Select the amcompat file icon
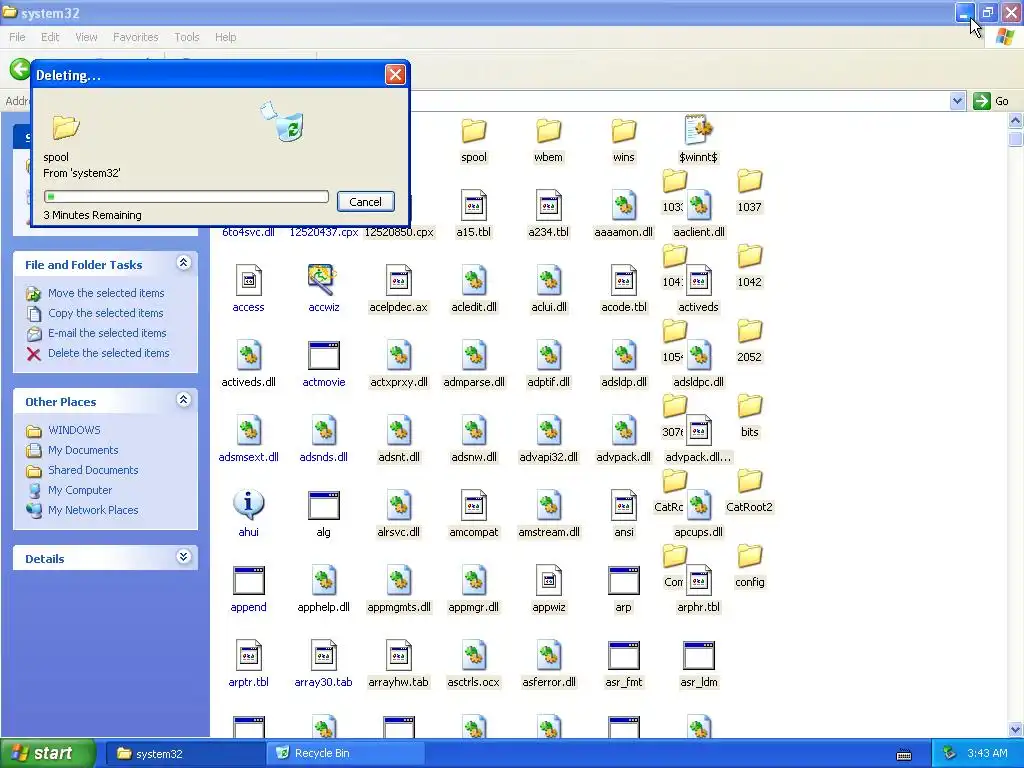 click(x=474, y=505)
